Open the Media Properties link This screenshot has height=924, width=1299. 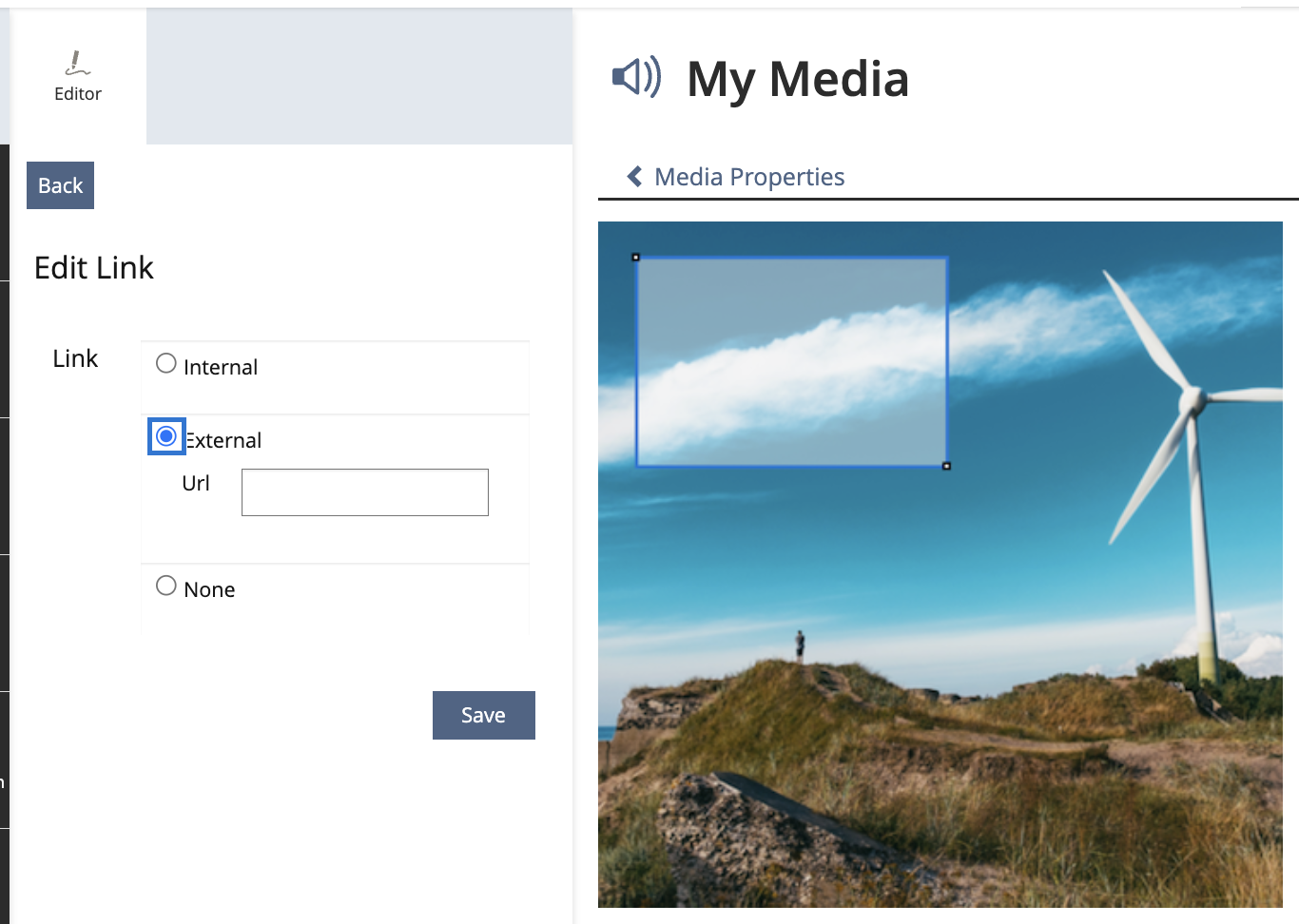pyautogui.click(x=749, y=177)
